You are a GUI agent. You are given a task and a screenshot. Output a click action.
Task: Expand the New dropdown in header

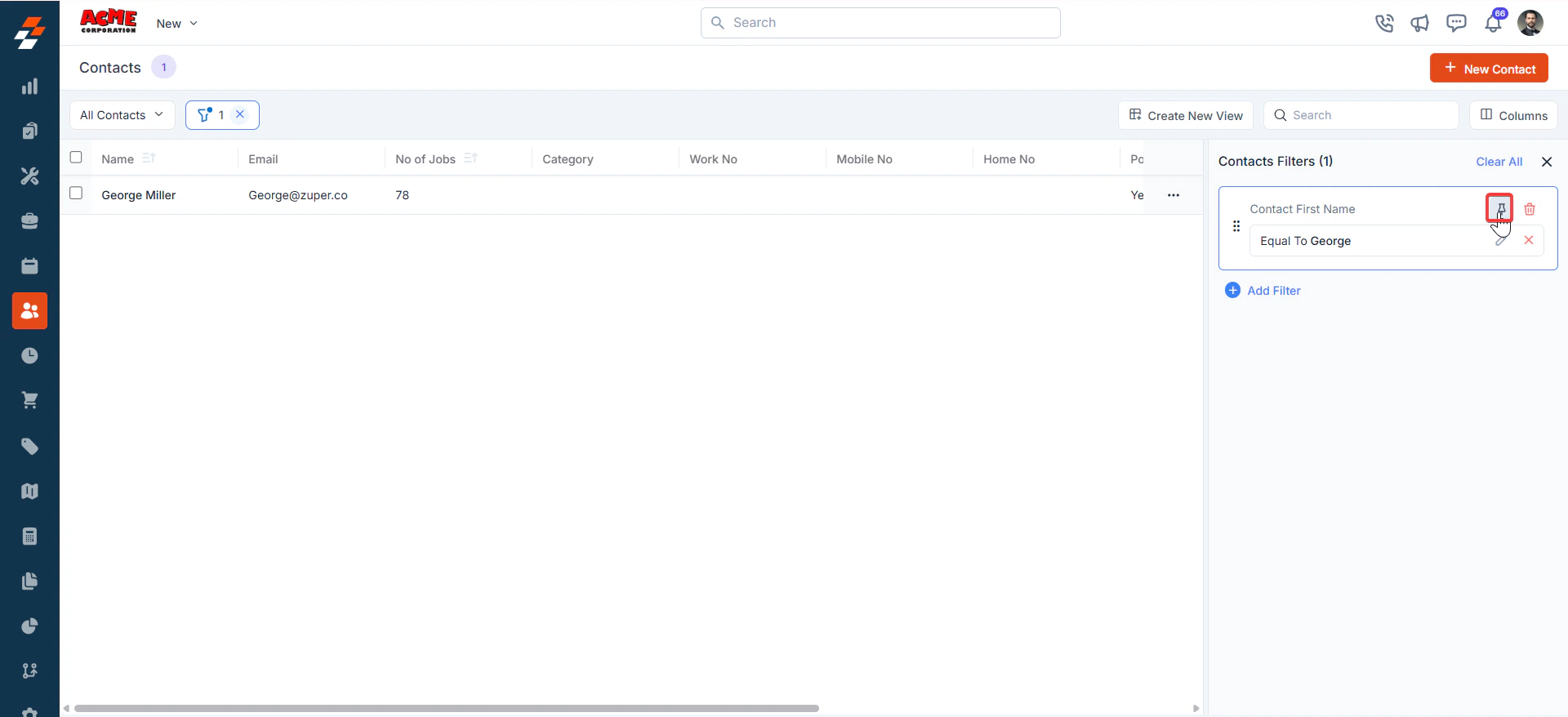point(176,24)
